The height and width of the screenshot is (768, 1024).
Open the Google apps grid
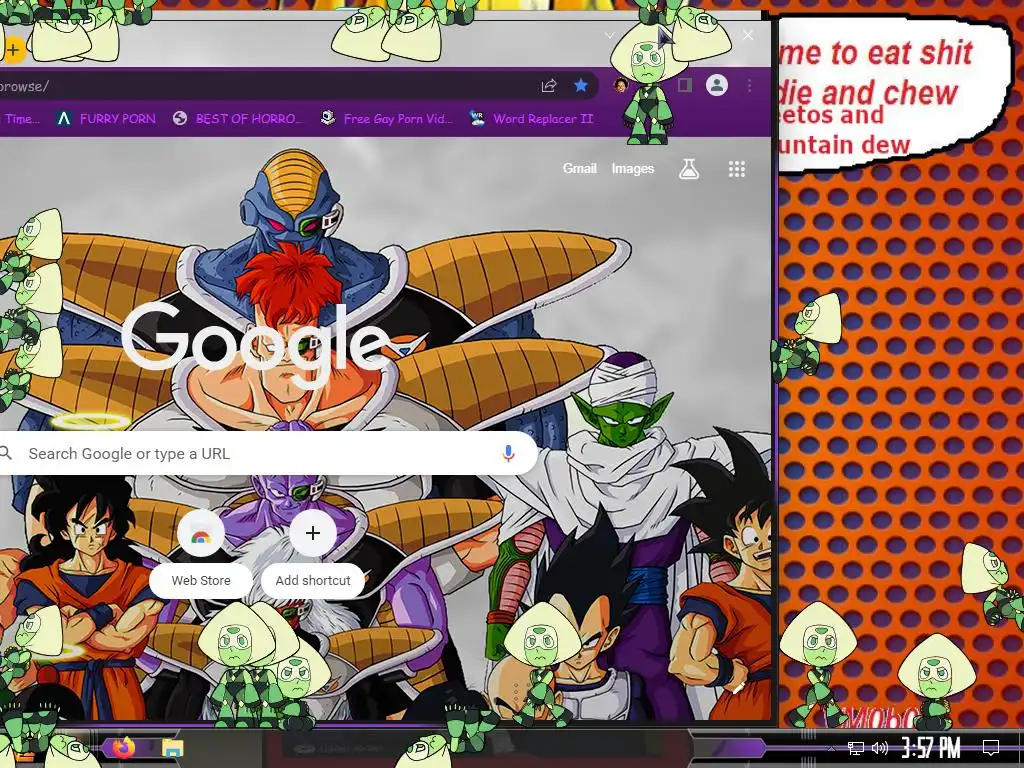pyautogui.click(x=737, y=169)
